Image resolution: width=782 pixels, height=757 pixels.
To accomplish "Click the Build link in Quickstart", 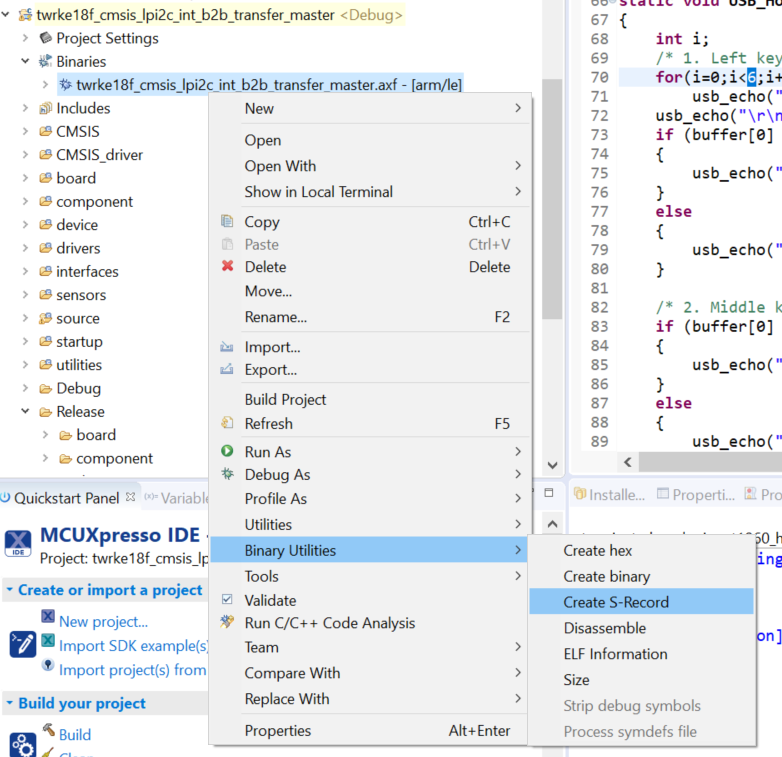I will [x=75, y=735].
